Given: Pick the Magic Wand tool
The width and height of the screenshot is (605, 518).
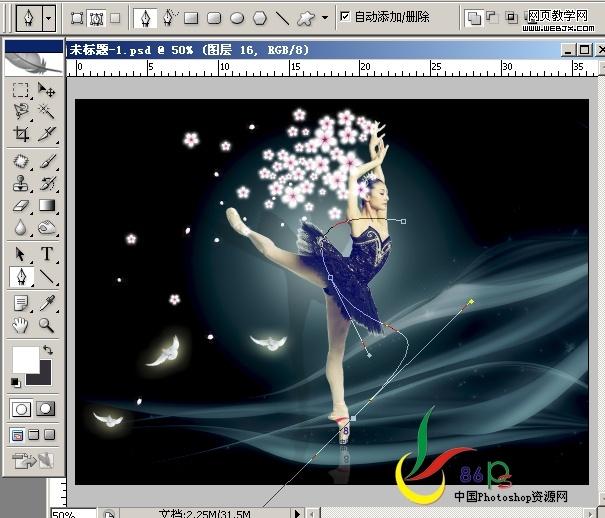Looking at the screenshot, I should 46,111.
